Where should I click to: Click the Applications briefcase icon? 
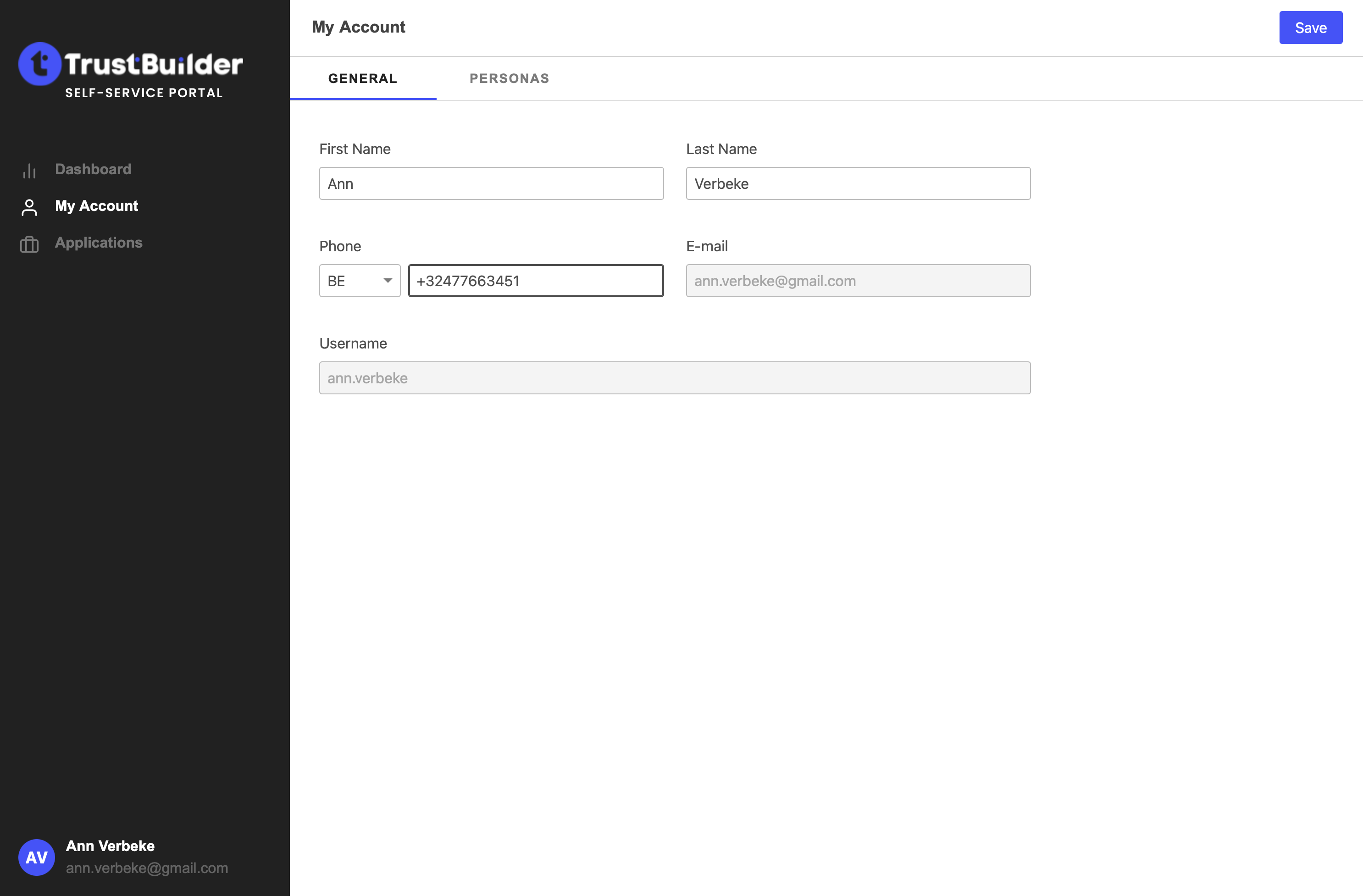(x=29, y=244)
